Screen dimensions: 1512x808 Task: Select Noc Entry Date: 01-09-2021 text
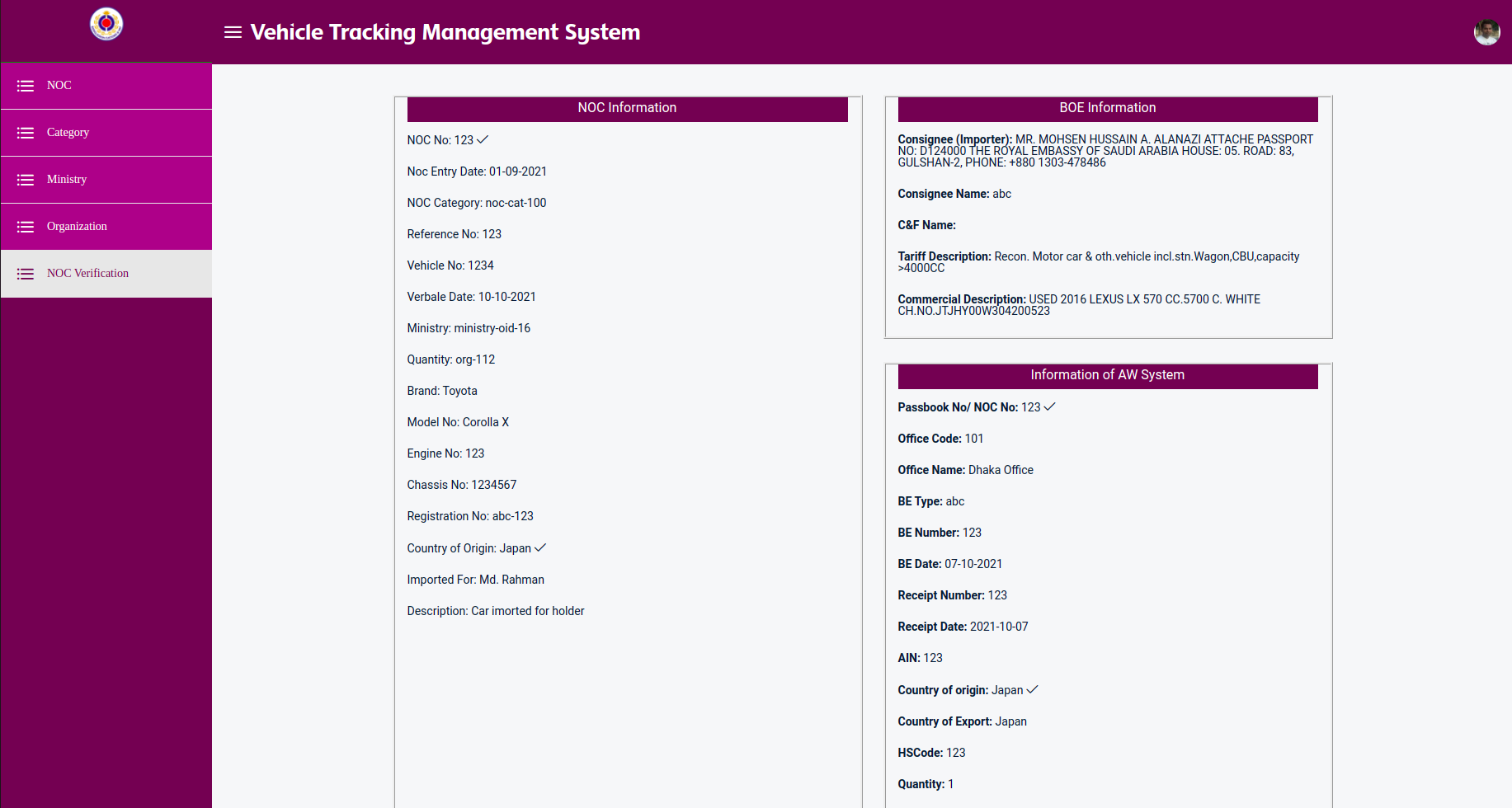[x=477, y=171]
